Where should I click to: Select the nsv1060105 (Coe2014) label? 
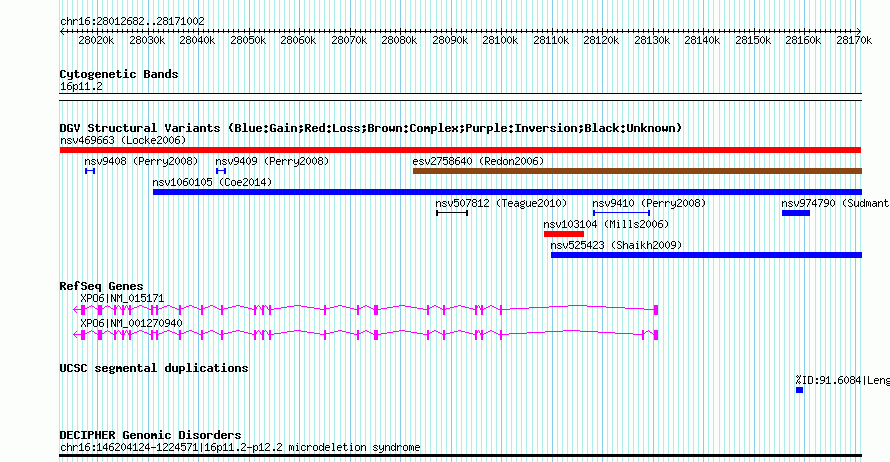[x=212, y=182]
